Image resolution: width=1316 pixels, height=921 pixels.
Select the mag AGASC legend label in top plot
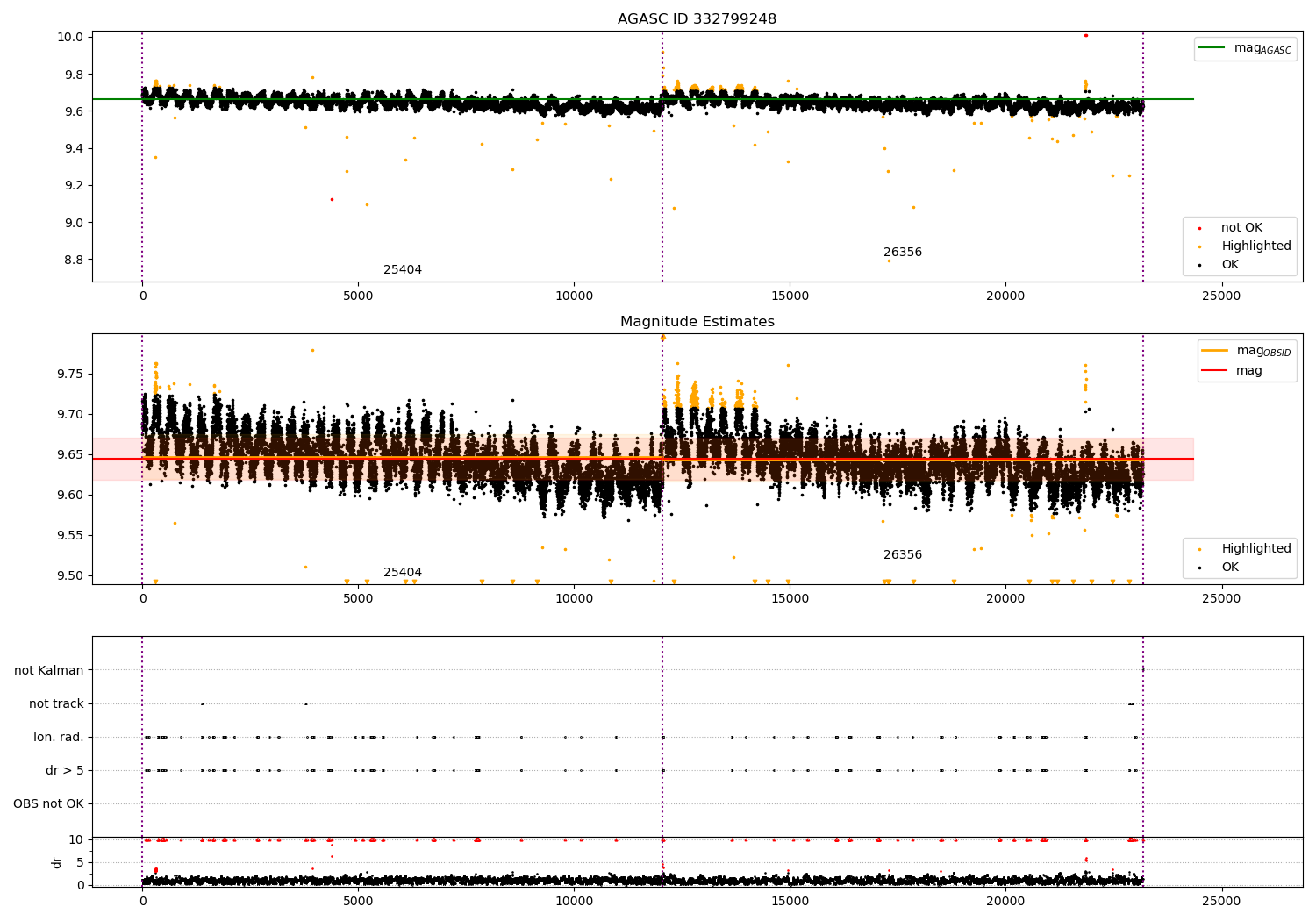pos(1262,48)
